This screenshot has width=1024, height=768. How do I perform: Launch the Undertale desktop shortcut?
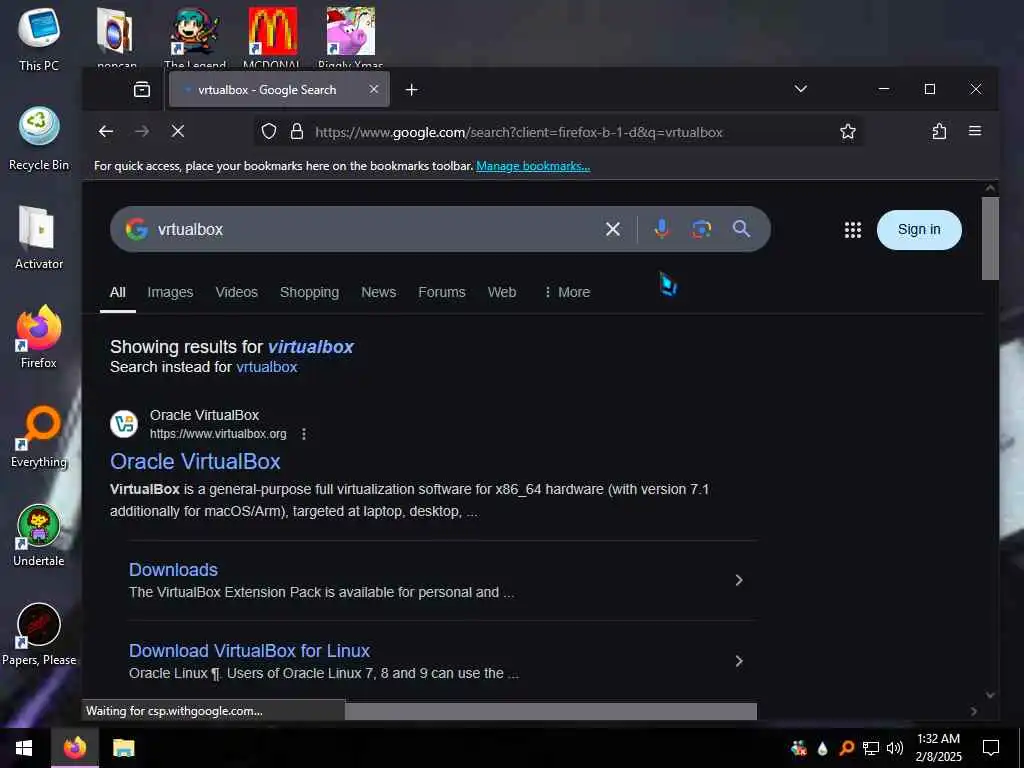pyautogui.click(x=39, y=536)
